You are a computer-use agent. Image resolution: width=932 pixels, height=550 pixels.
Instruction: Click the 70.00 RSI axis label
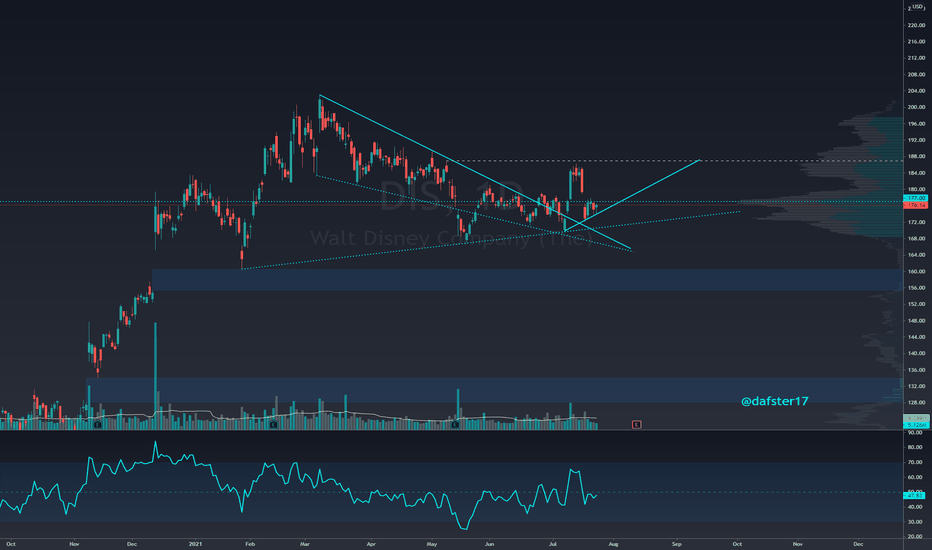point(915,462)
